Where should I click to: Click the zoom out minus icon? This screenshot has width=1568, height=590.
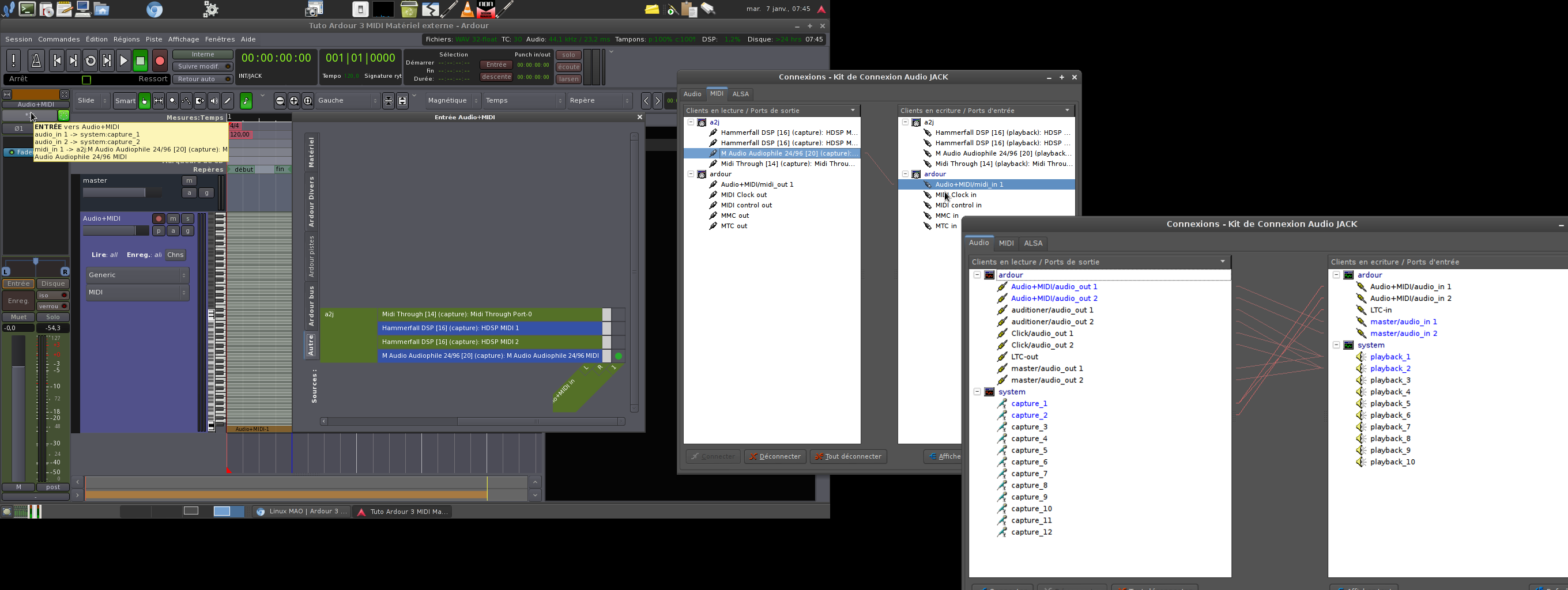coord(280,101)
